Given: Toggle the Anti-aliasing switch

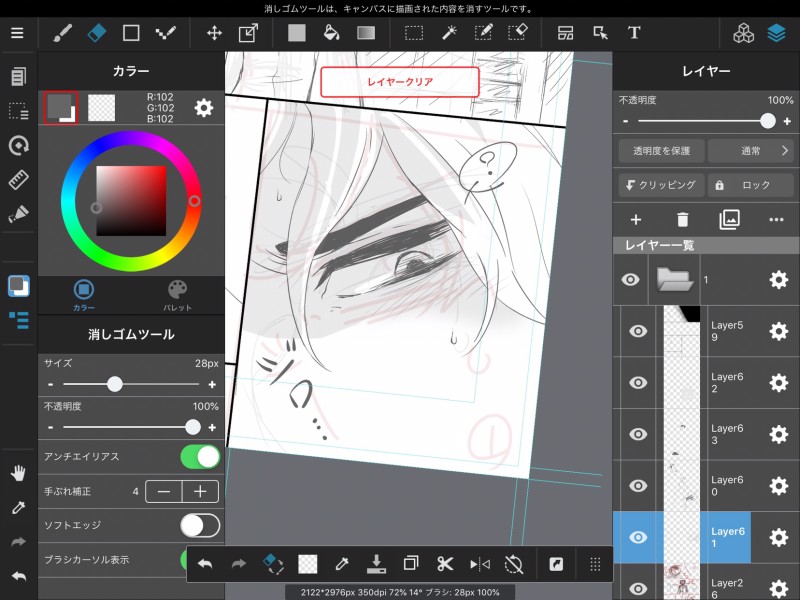Looking at the screenshot, I should coord(200,457).
